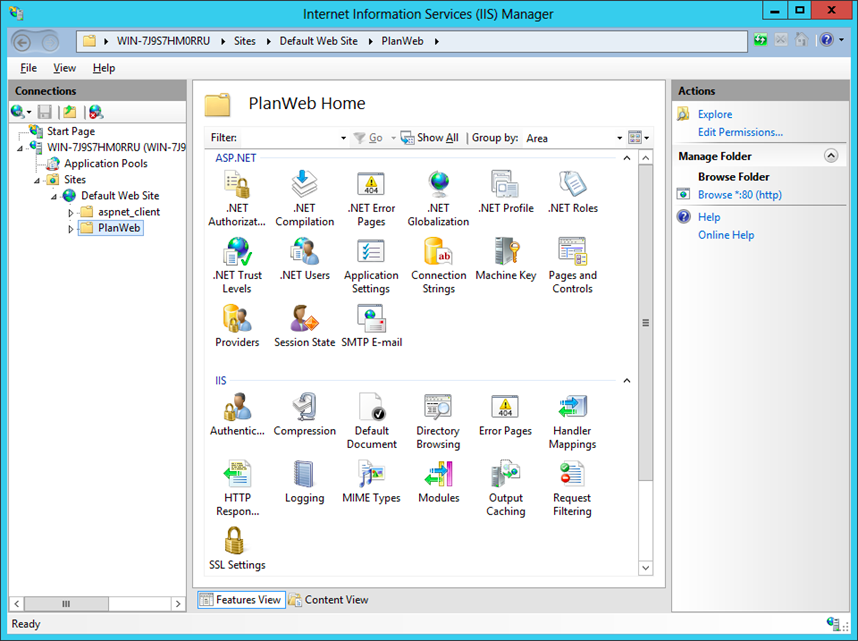Image resolution: width=858 pixels, height=641 pixels.
Task: Click Browse *:80 (http) link
Action: pyautogui.click(x=740, y=195)
